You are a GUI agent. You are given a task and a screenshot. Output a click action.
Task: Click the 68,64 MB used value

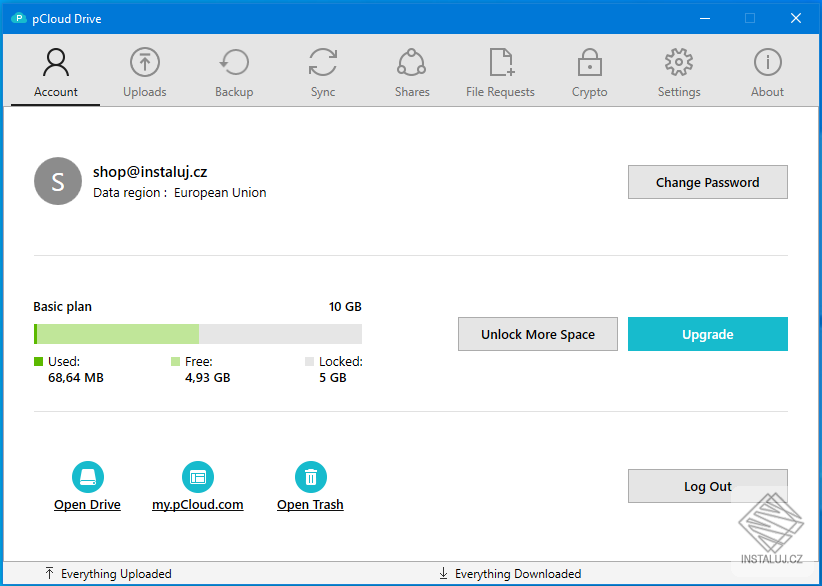(x=76, y=377)
